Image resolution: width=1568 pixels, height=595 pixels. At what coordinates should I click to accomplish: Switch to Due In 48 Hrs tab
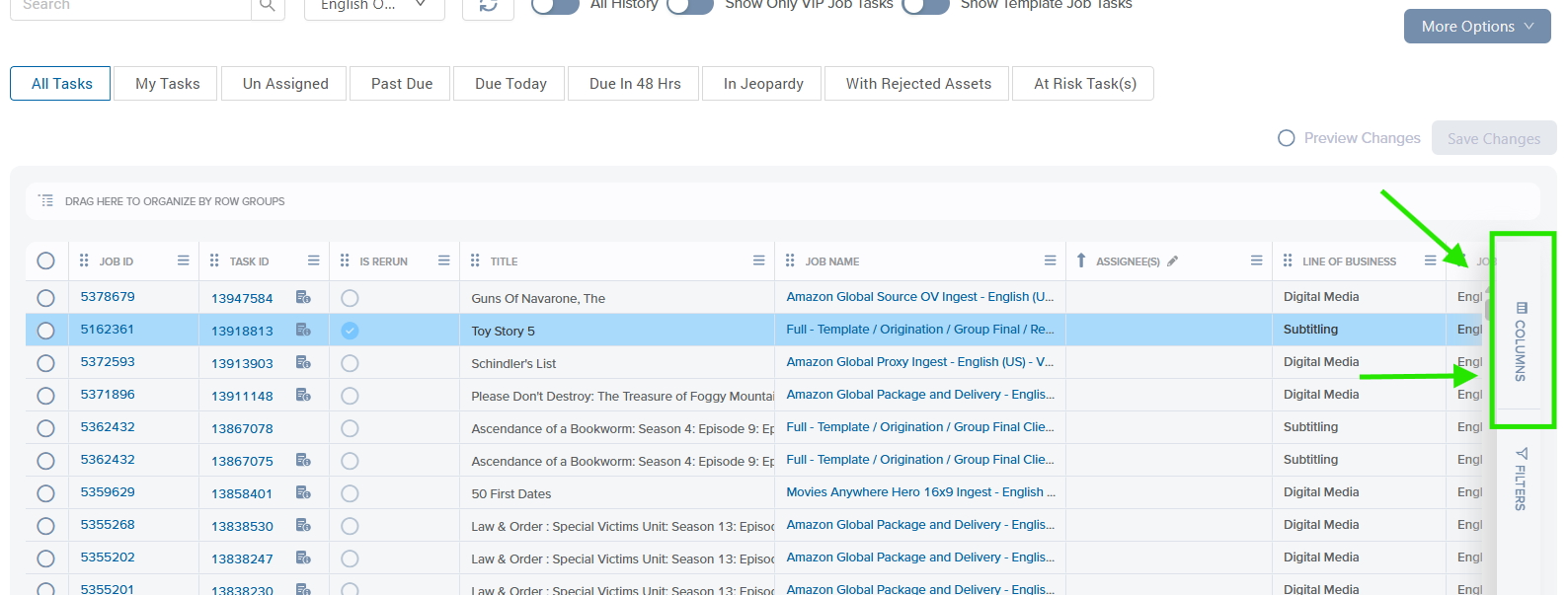(x=635, y=84)
